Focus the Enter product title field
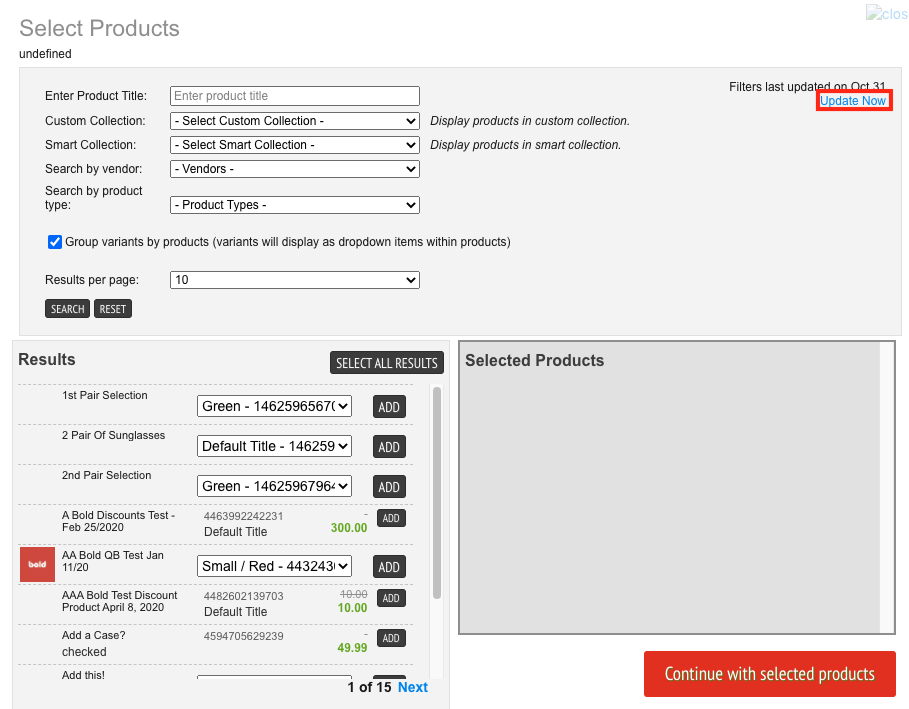909x709 pixels. 294,96
